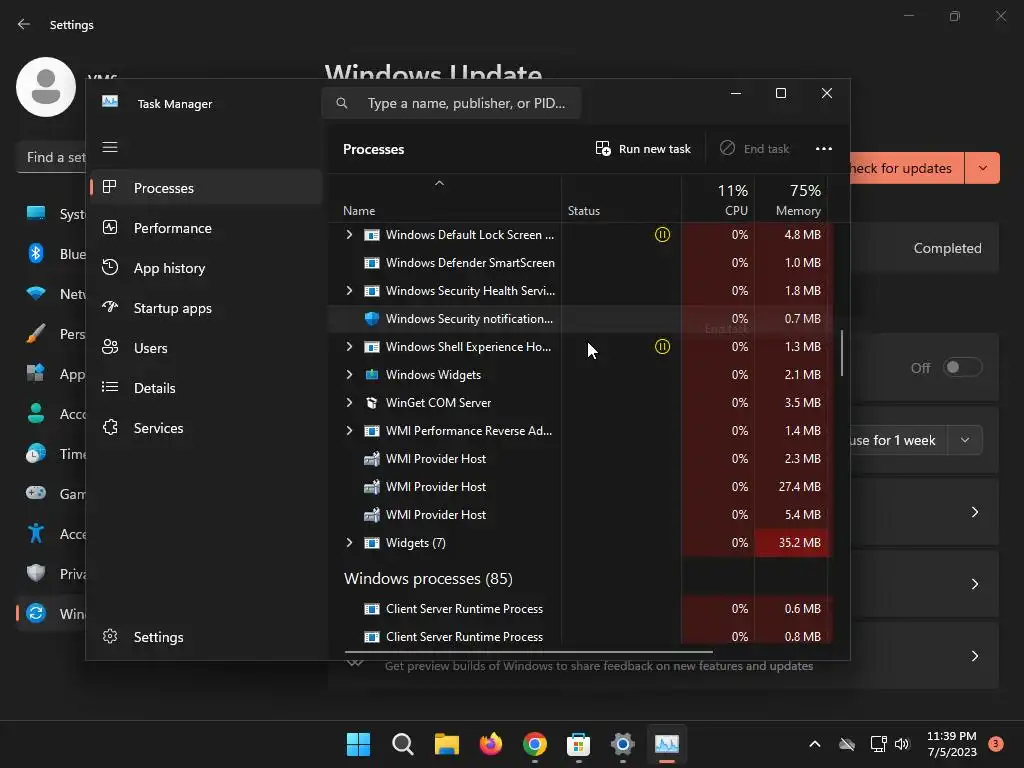
Task: Expand the Widgets (7) group
Action: pyautogui.click(x=349, y=543)
